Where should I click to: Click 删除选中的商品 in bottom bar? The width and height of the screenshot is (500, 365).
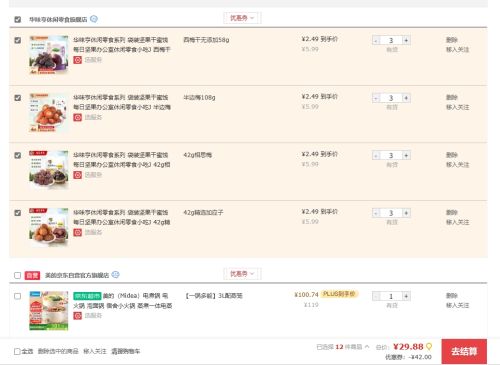pyautogui.click(x=58, y=351)
